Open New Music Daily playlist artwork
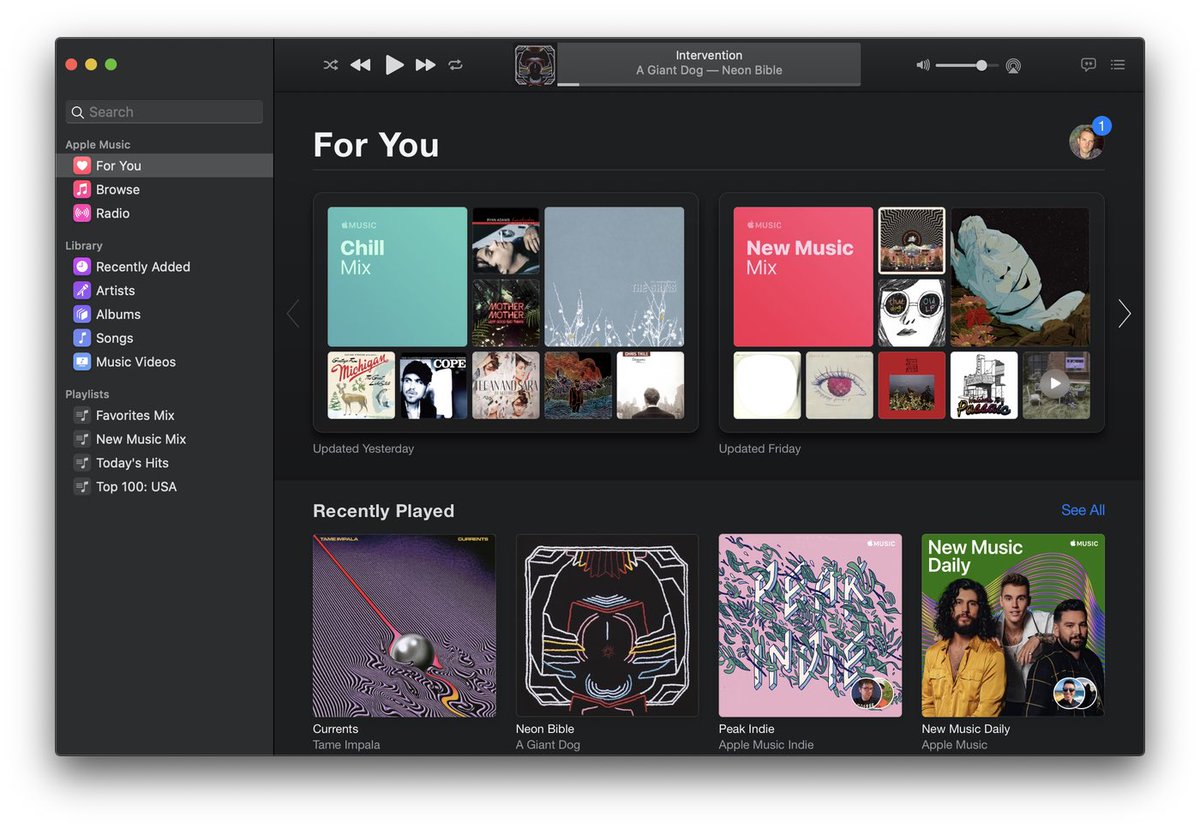 tap(1013, 625)
